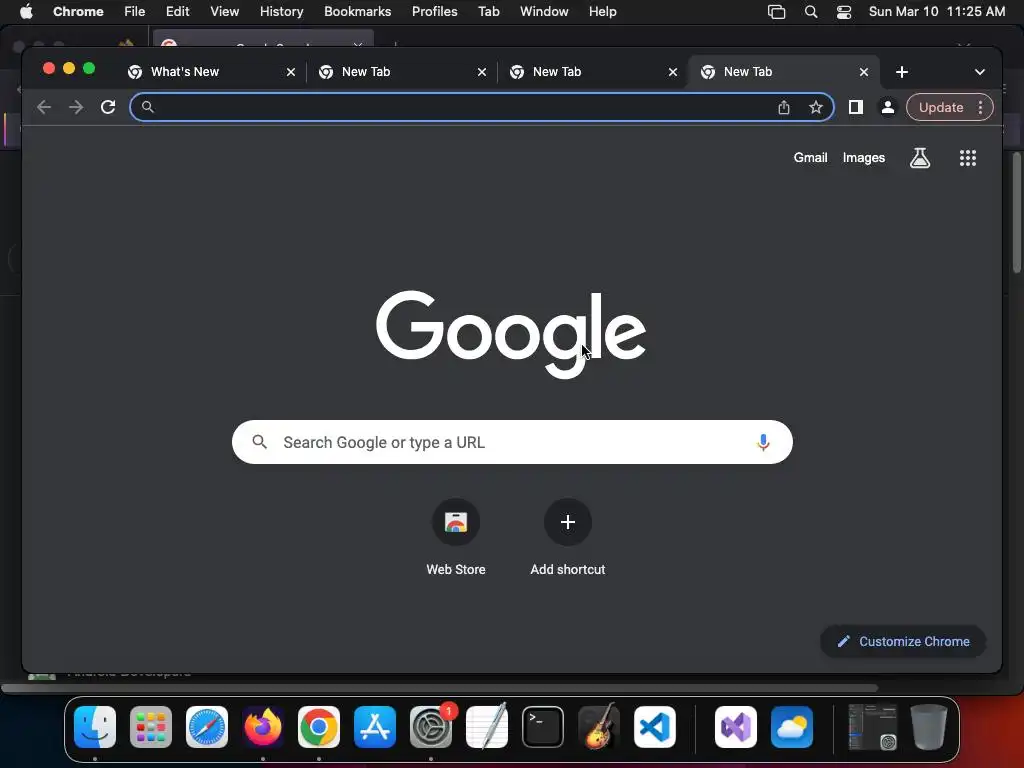Open Search Labs flask icon
Screen dimensions: 1024x768
[x=920, y=157]
